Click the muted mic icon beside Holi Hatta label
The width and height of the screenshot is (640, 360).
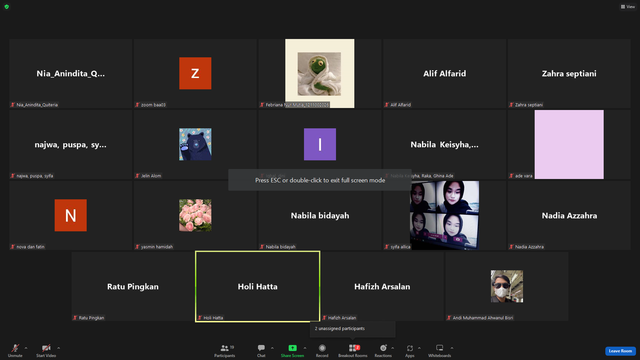[200, 318]
